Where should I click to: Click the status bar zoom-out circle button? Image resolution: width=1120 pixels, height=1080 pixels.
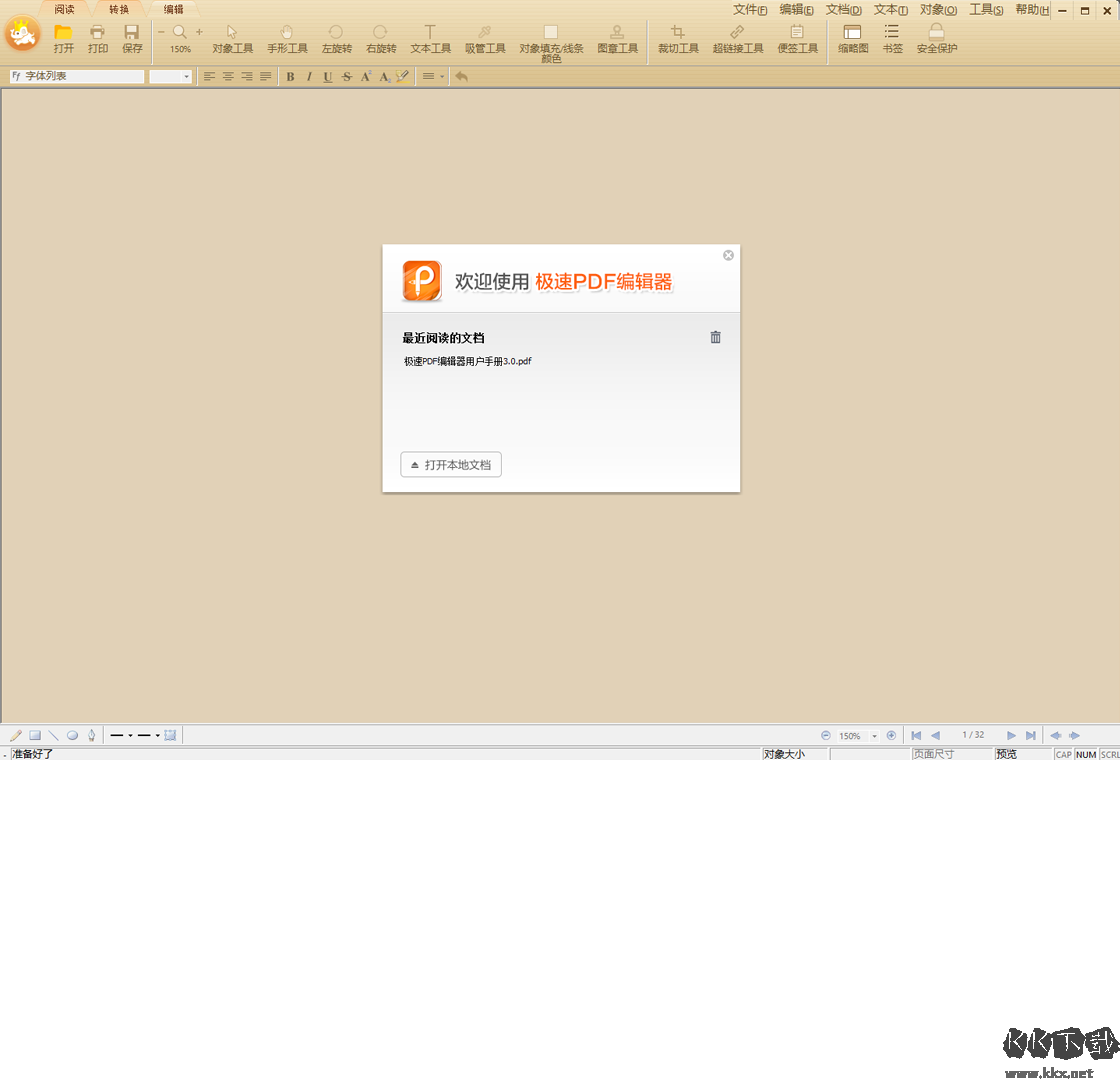tap(826, 735)
